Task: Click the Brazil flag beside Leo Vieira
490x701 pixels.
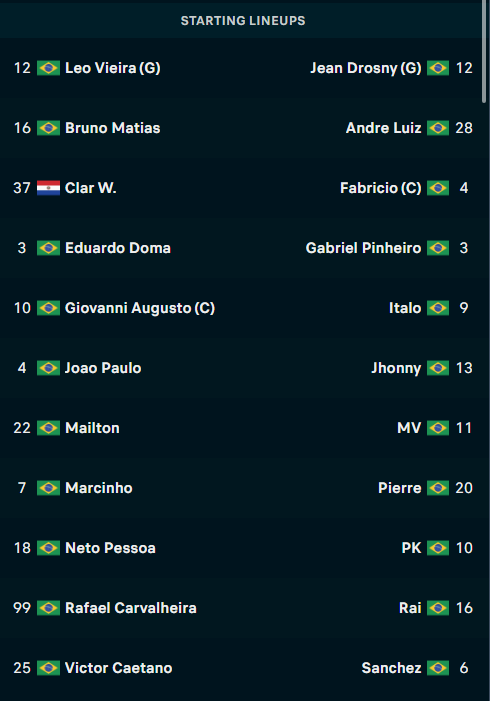Action: pos(48,68)
